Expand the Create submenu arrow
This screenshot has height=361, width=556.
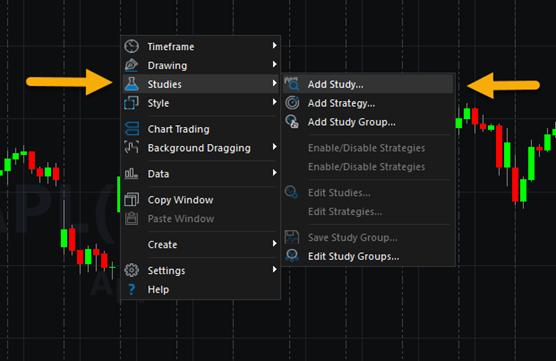click(274, 243)
